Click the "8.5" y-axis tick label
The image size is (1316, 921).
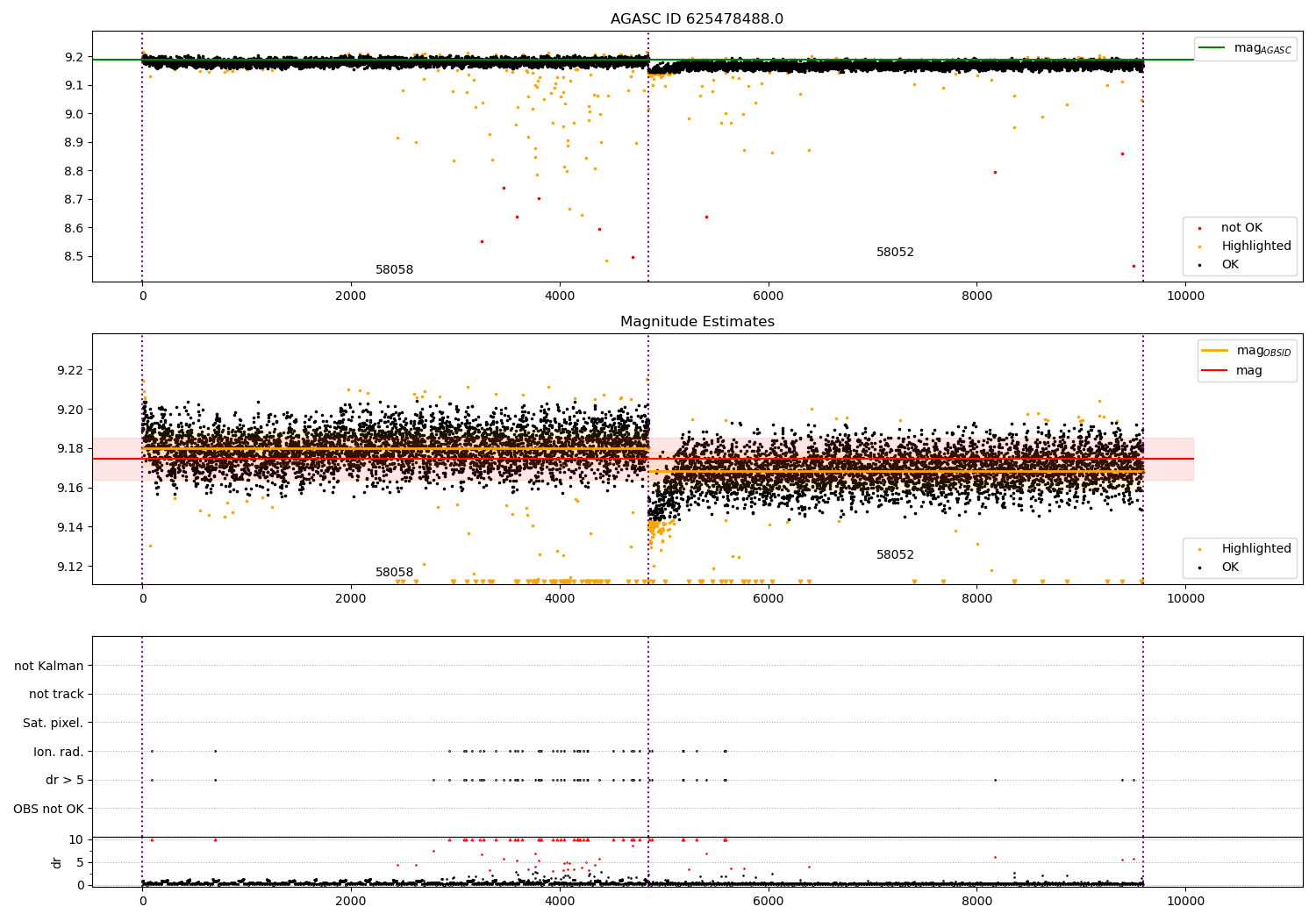pos(73,257)
